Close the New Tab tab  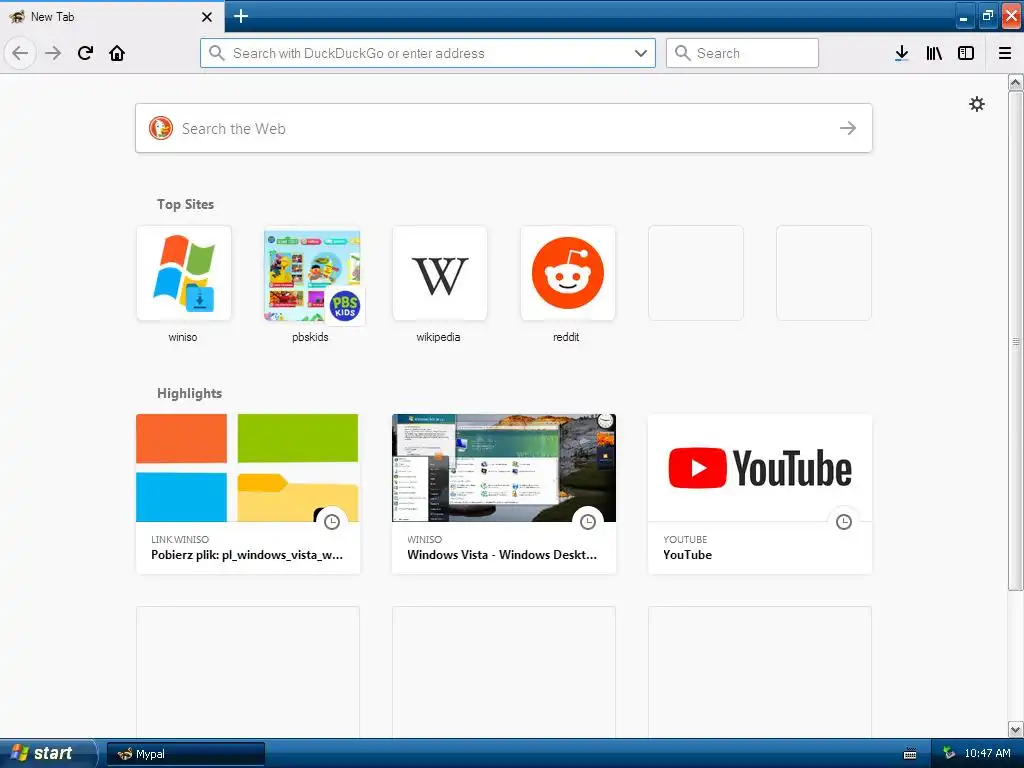pos(206,16)
